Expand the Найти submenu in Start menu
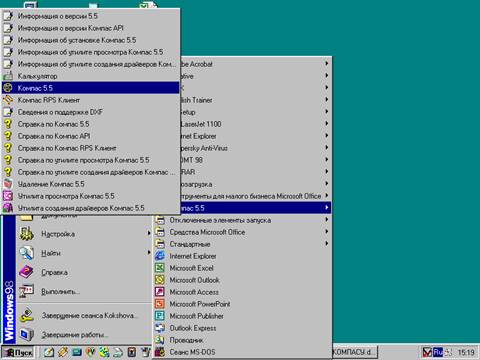The height and width of the screenshot is (360, 480). (x=84, y=253)
